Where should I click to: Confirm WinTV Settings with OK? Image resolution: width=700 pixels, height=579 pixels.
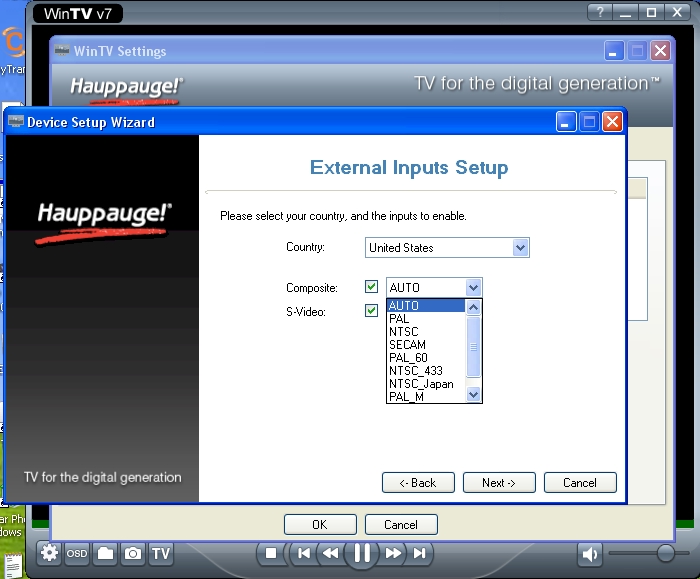coord(320,525)
